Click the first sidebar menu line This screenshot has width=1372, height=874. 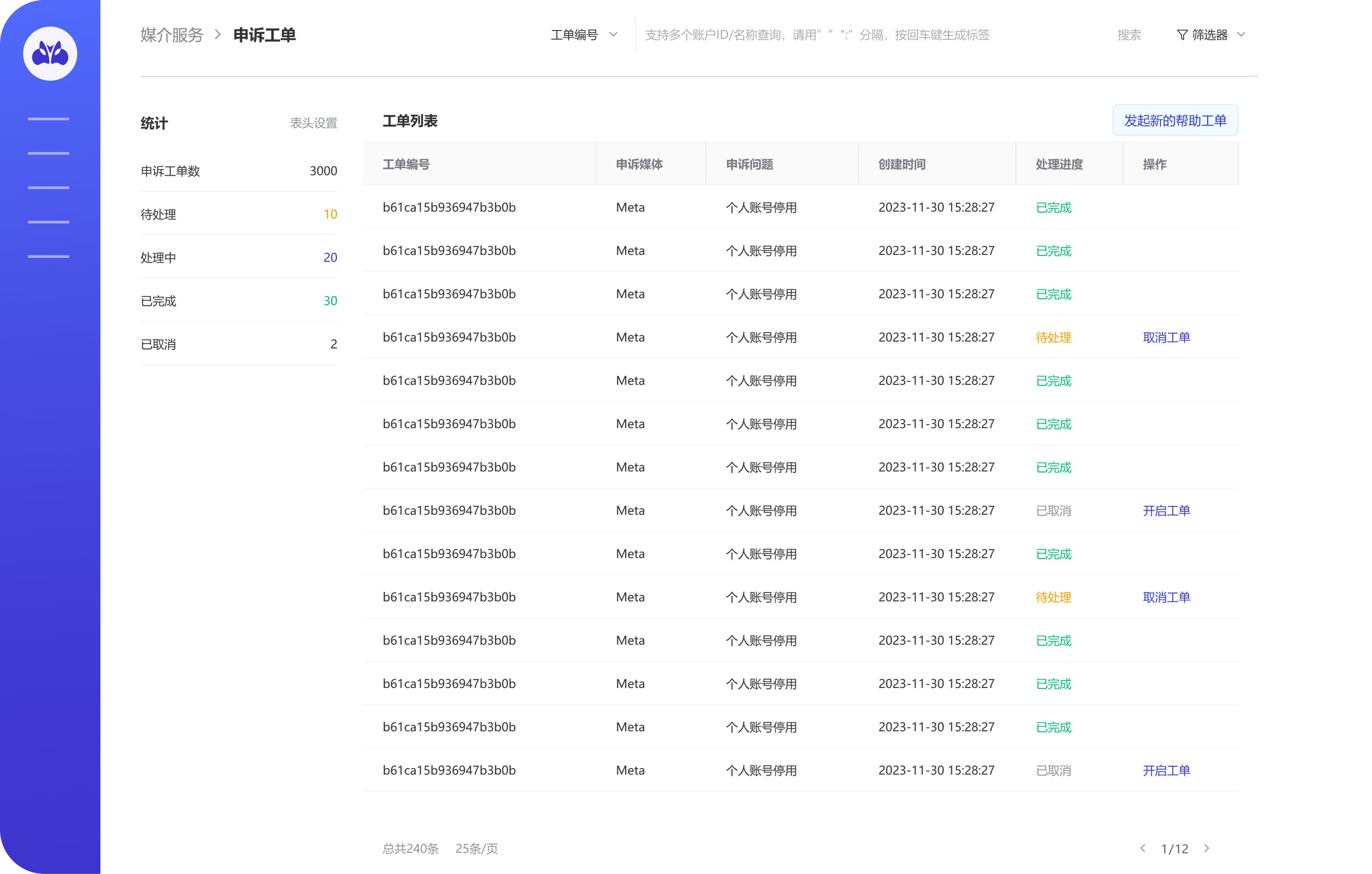[48, 119]
